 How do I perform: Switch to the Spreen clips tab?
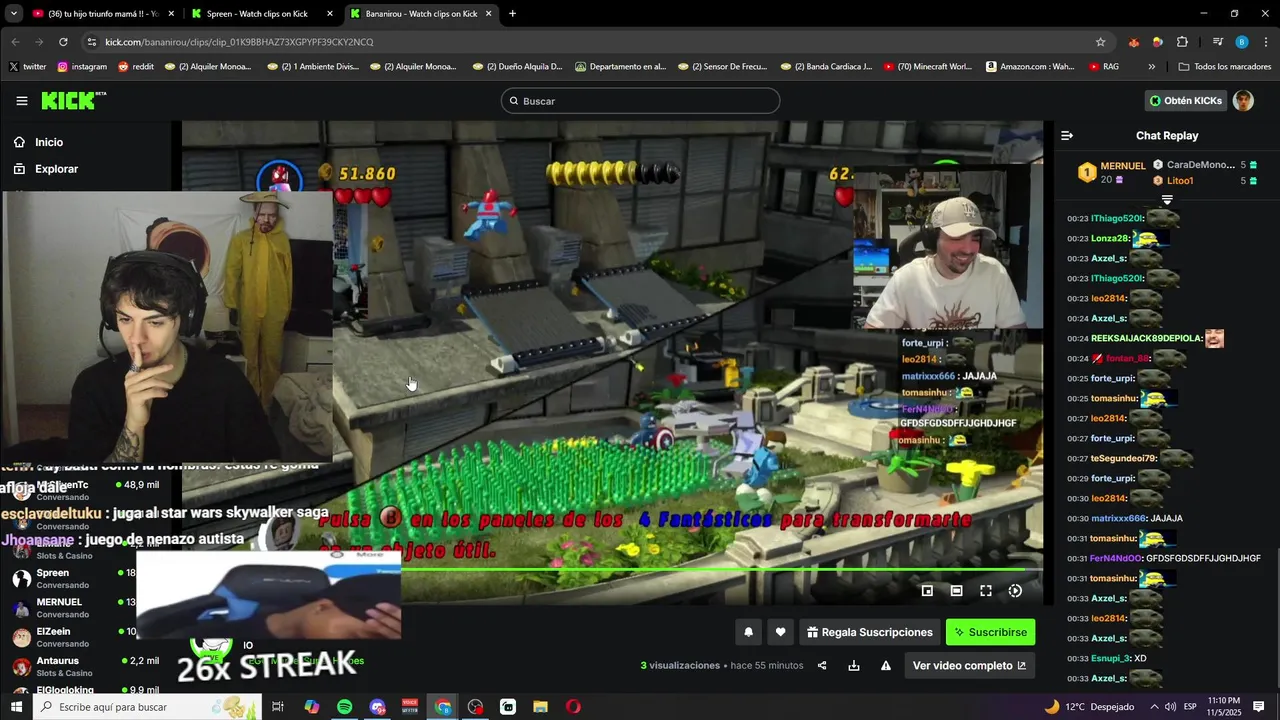260,14
